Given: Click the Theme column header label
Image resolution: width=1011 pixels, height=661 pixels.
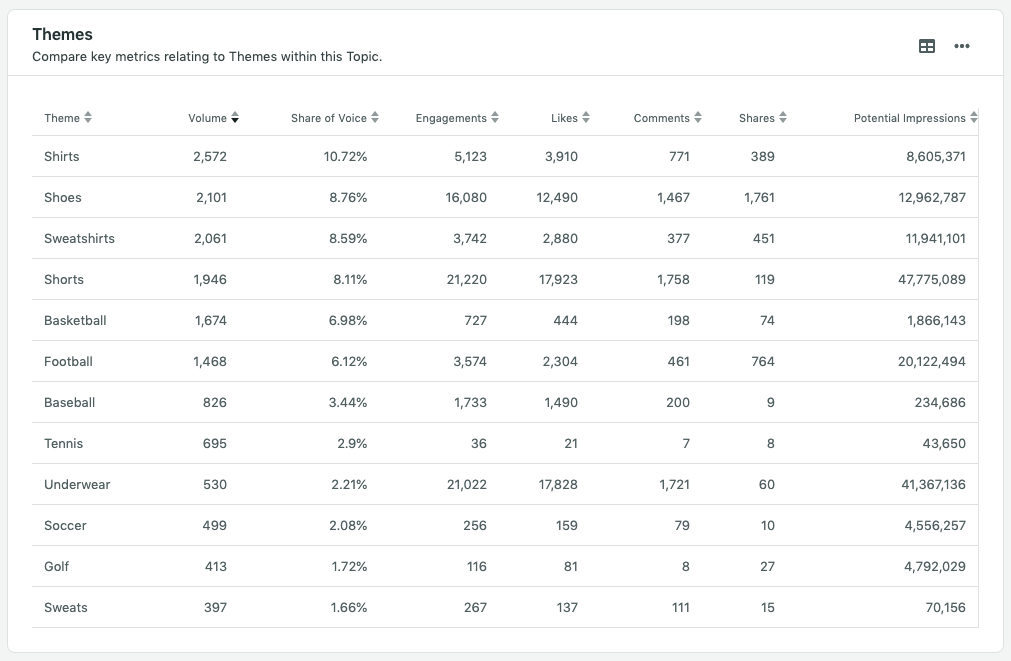Looking at the screenshot, I should tap(62, 118).
